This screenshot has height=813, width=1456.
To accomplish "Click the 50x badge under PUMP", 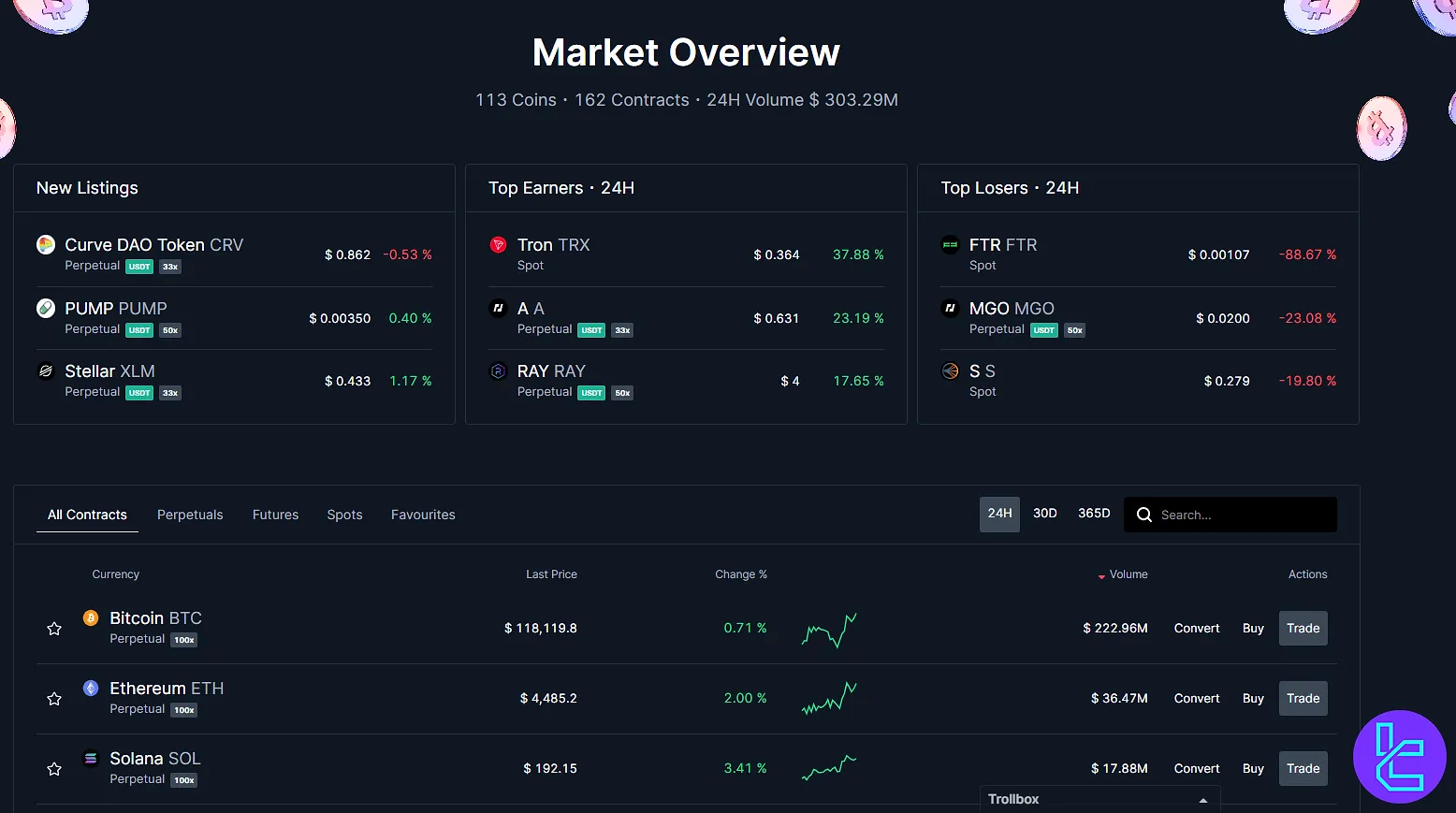I will pos(169,330).
